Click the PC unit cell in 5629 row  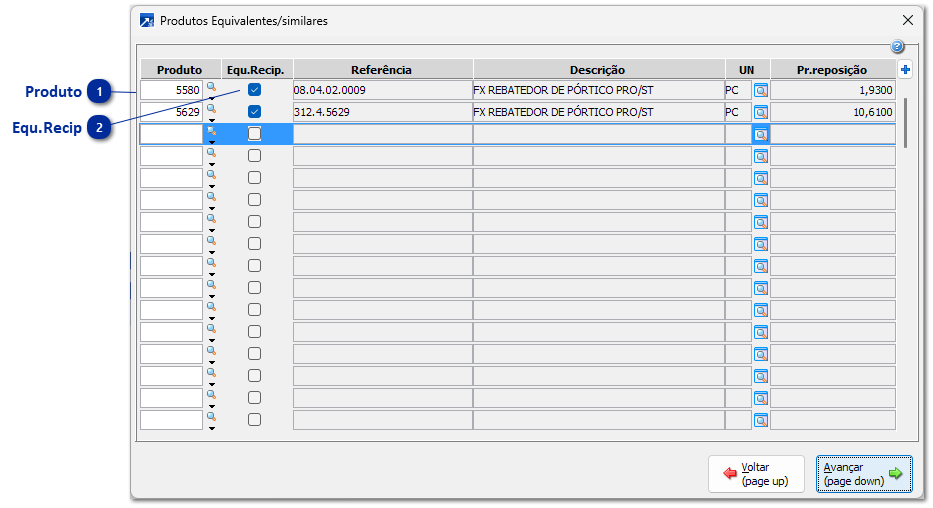pyautogui.click(x=738, y=112)
